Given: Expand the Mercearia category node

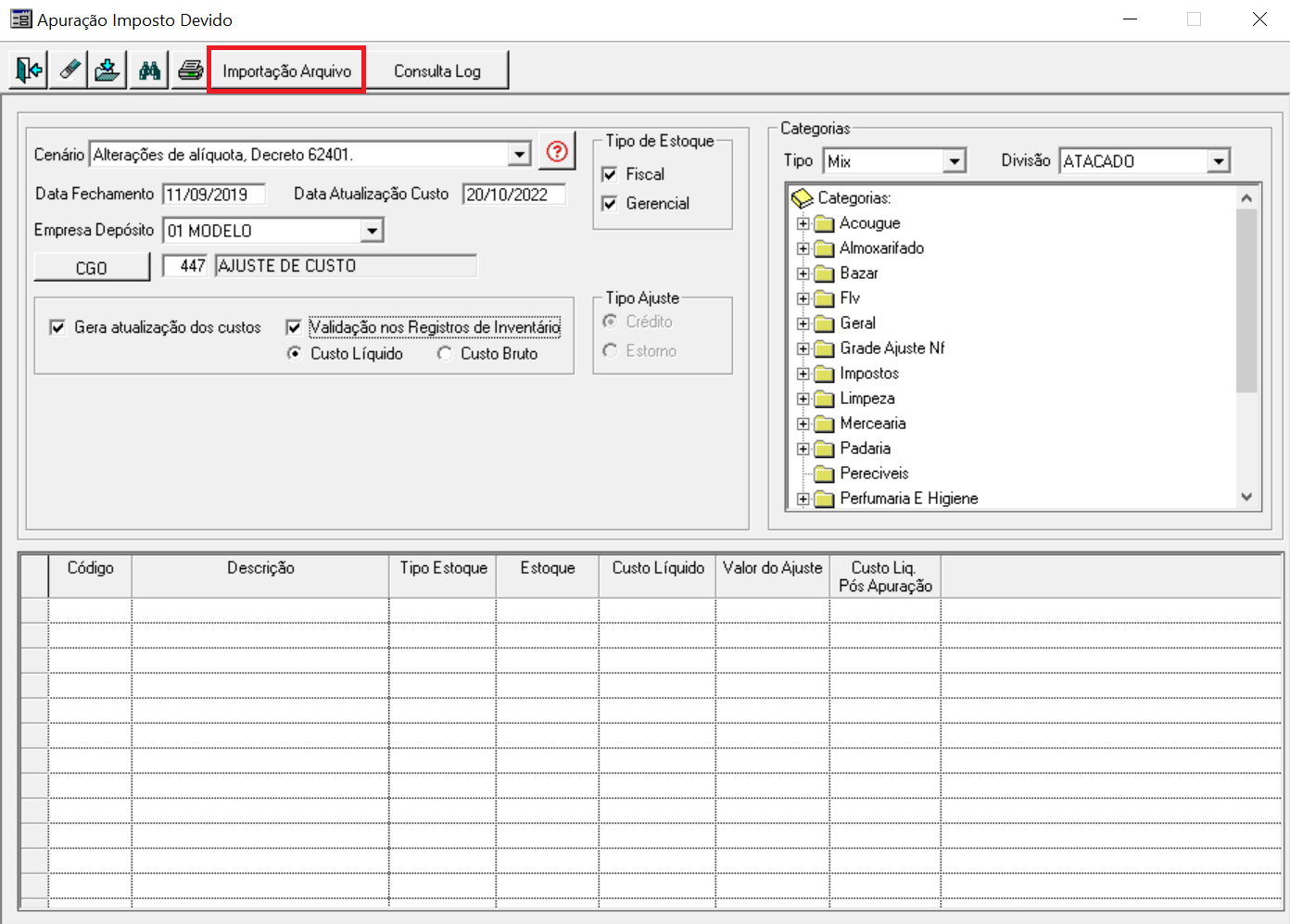Looking at the screenshot, I should tap(803, 424).
